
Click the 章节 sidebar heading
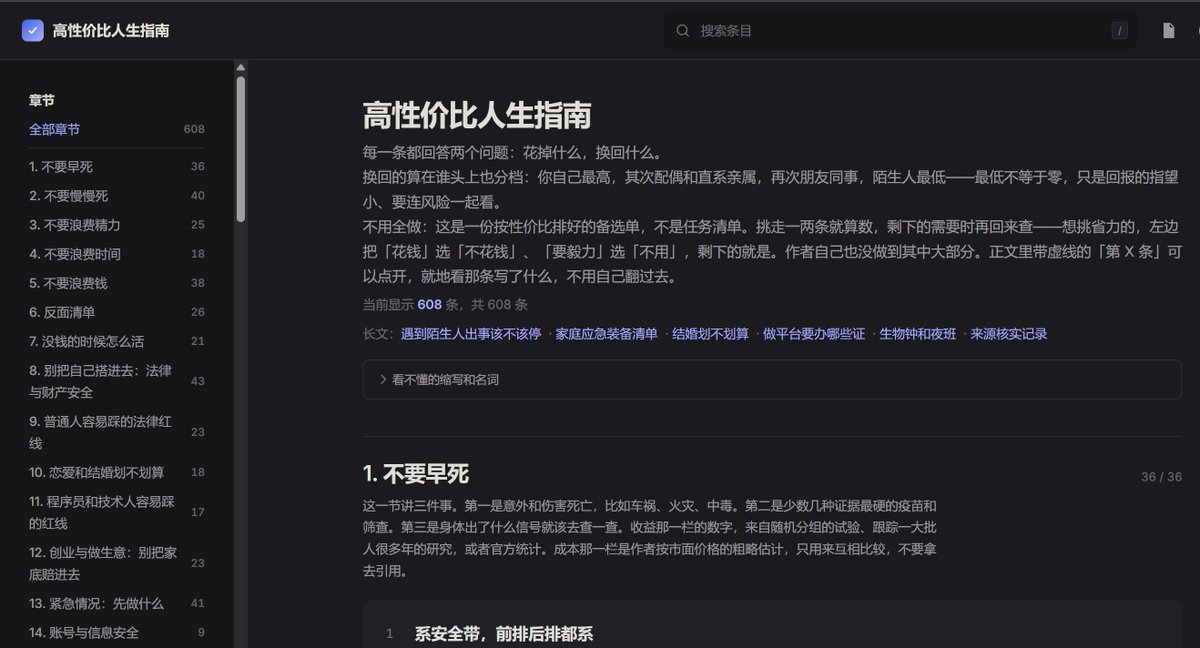tap(42, 100)
